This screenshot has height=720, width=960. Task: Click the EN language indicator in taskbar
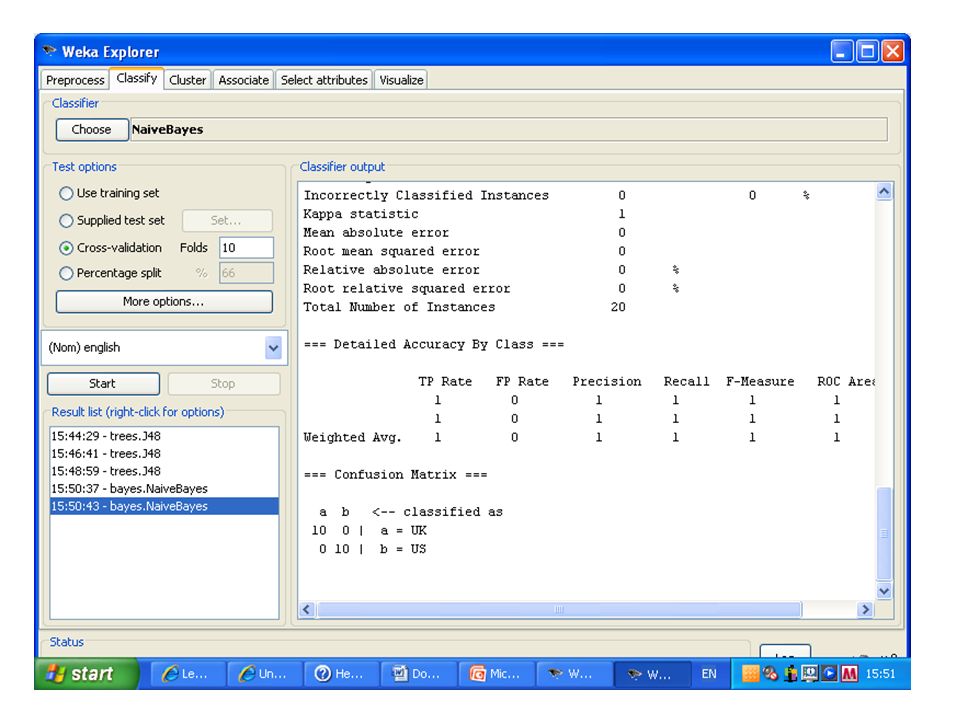click(709, 673)
